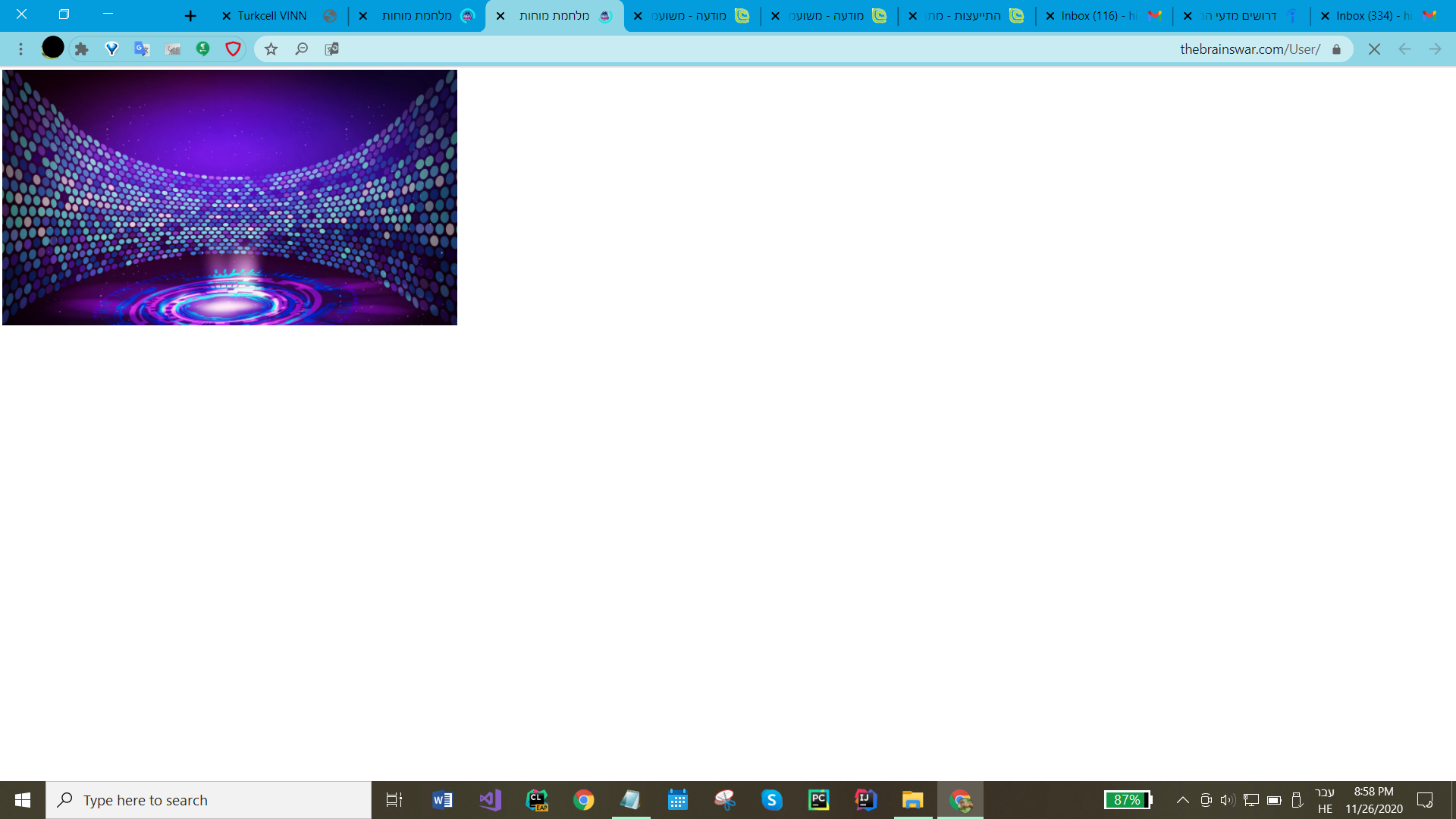Image resolution: width=1456 pixels, height=819 pixels.
Task: Click the blue gem-shaped extension icon
Action: [x=111, y=49]
